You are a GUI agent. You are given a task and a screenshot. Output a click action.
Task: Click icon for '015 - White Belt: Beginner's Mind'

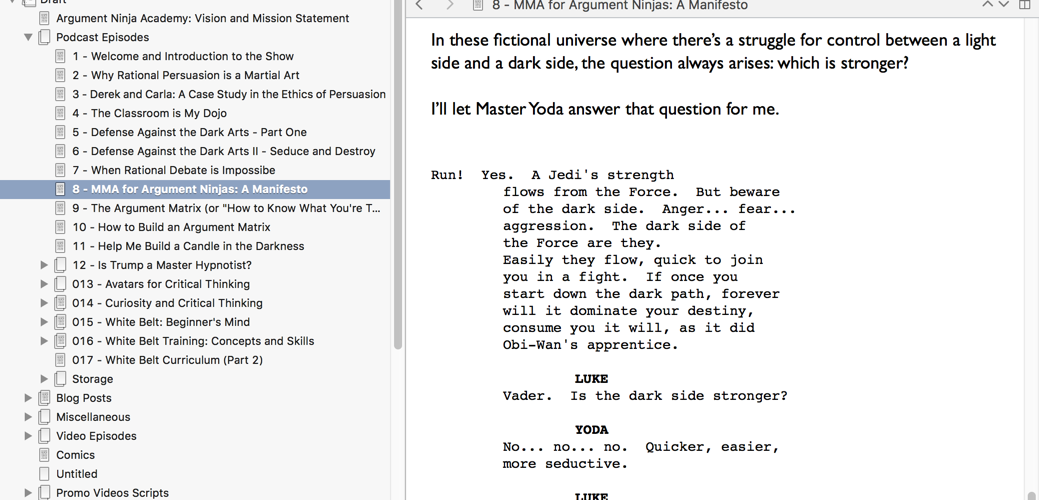[x=61, y=323]
